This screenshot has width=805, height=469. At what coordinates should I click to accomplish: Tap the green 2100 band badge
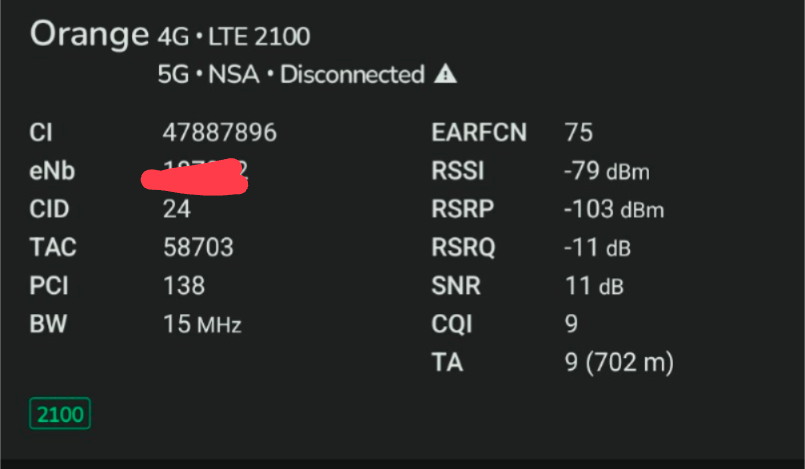pos(60,413)
